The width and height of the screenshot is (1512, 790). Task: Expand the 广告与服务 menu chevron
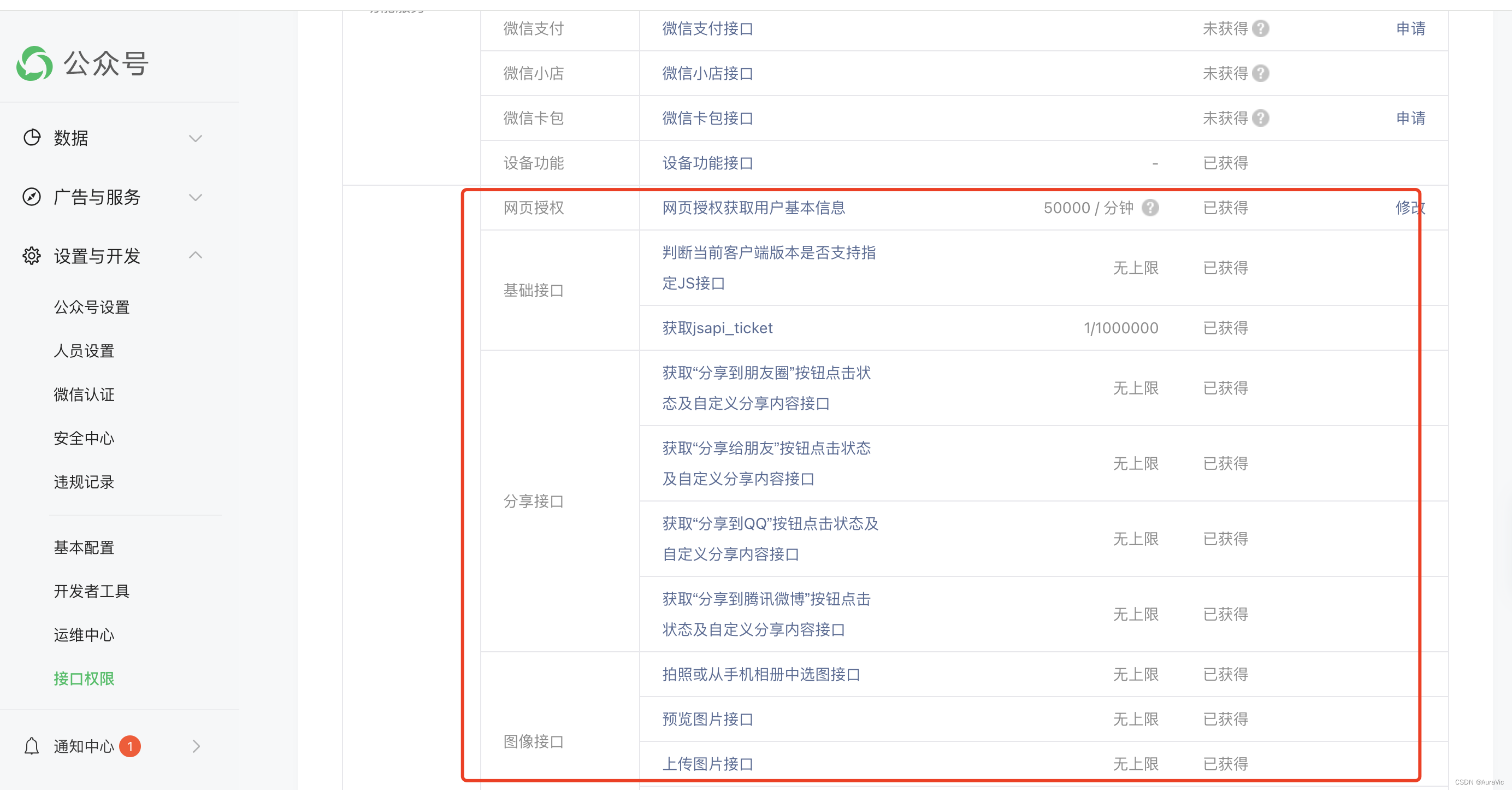pyautogui.click(x=196, y=197)
